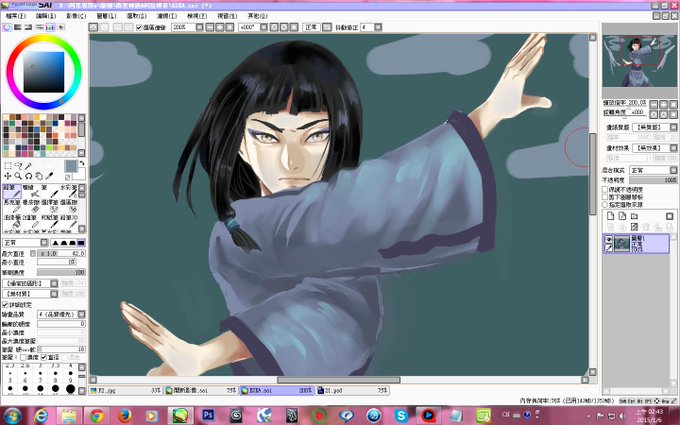The width and height of the screenshot is (680, 425).
Task: Toggle the selection edge display (選區邊緣) checkbox
Action: tap(139, 27)
